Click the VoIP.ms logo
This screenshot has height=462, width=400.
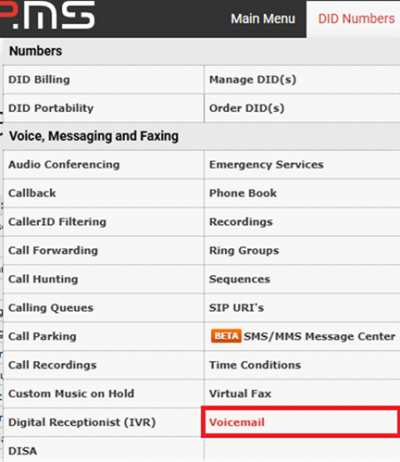click(x=48, y=15)
